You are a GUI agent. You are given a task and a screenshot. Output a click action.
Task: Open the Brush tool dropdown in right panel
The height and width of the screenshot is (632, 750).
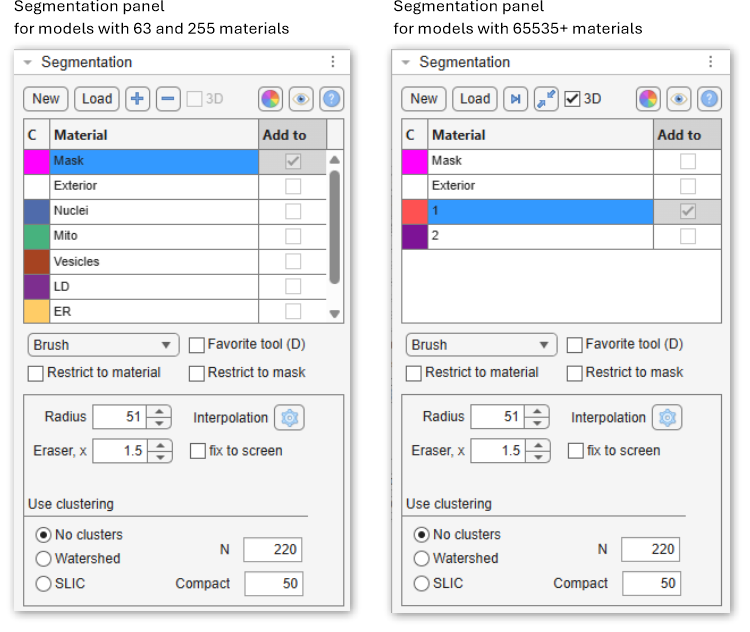[x=481, y=345]
